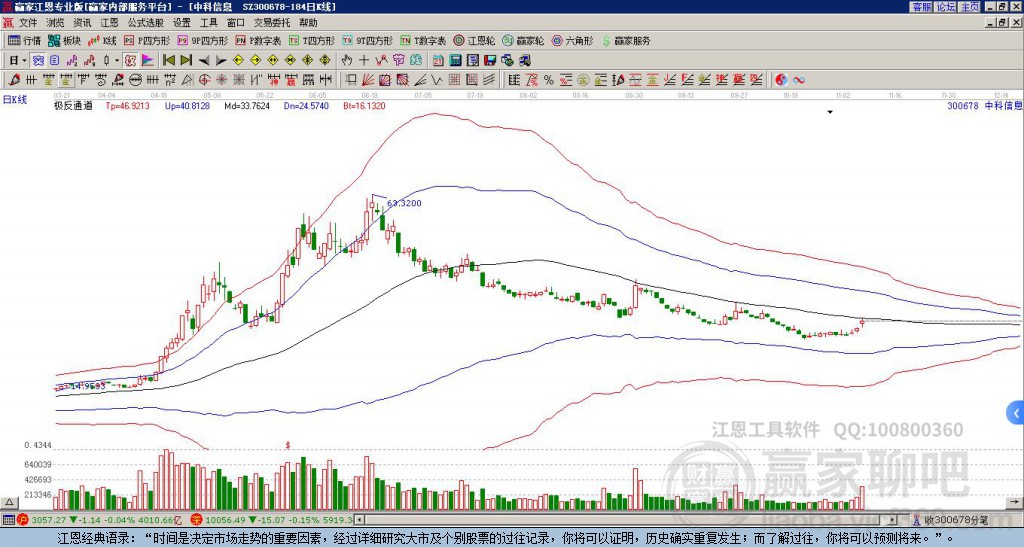Switch to K线 chart view
This screenshot has width=1024, height=548.
(103, 40)
